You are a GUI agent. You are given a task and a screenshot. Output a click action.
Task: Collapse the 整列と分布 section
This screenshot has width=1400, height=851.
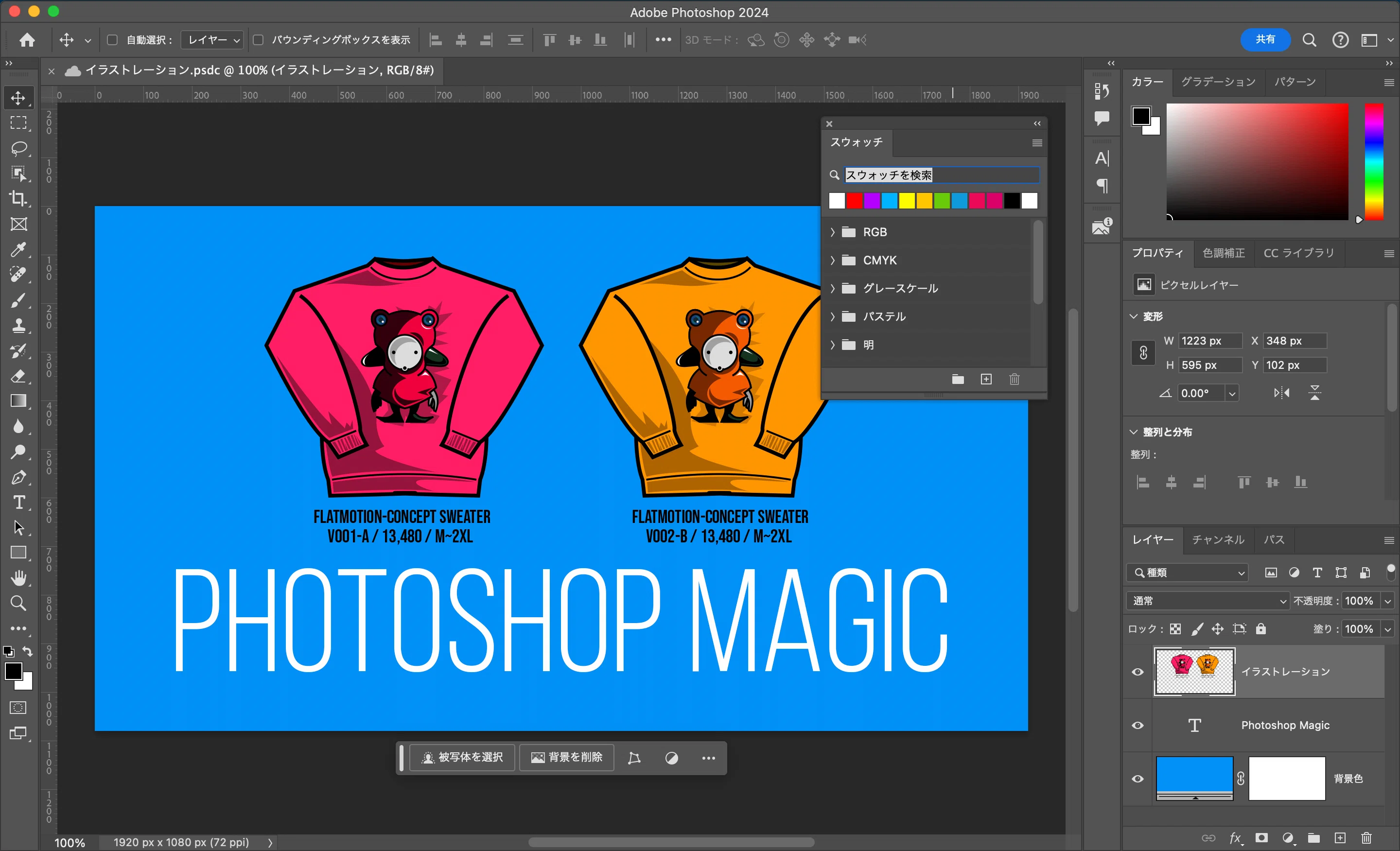pos(1134,432)
